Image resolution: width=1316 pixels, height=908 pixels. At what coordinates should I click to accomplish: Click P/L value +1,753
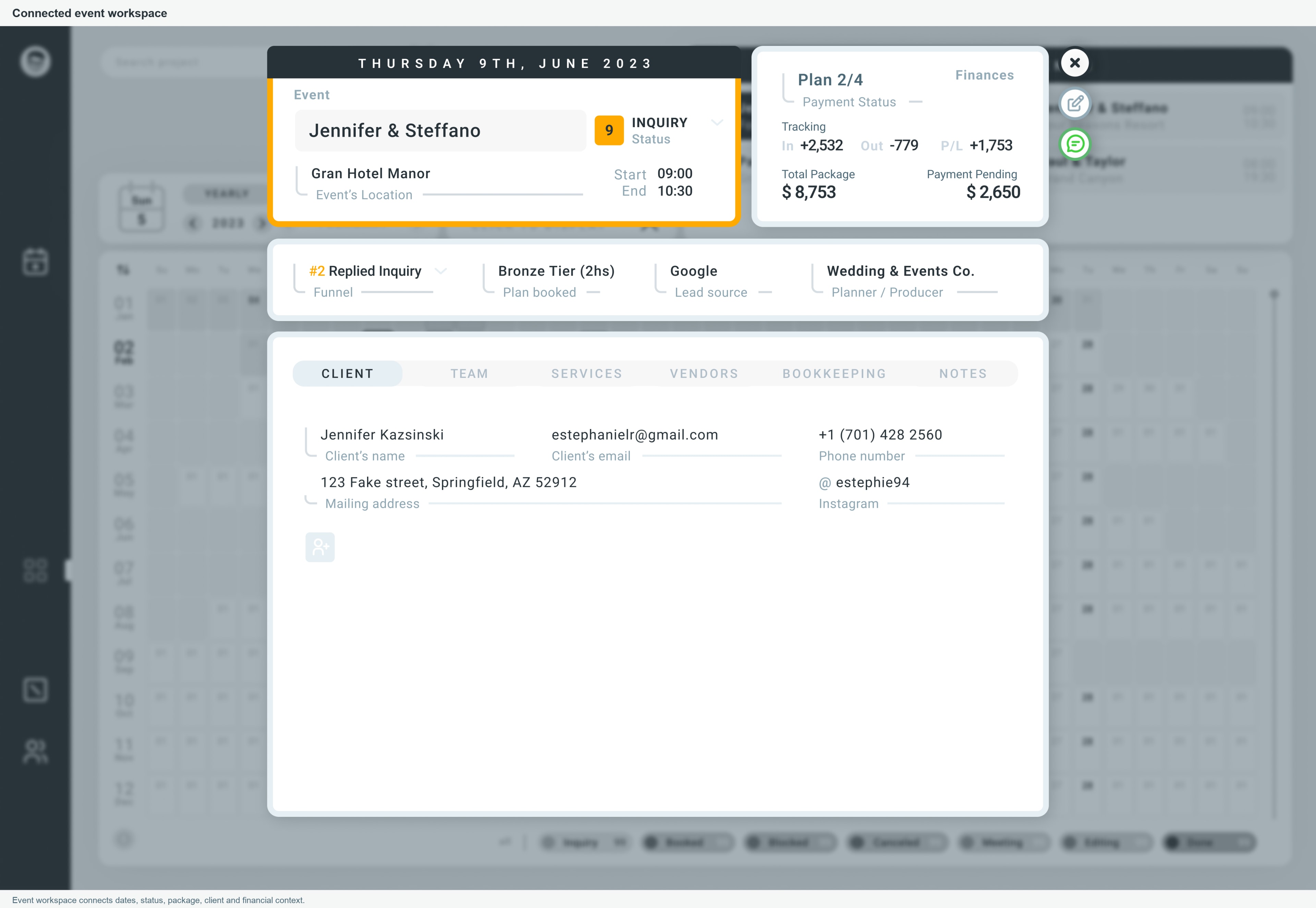pos(990,145)
